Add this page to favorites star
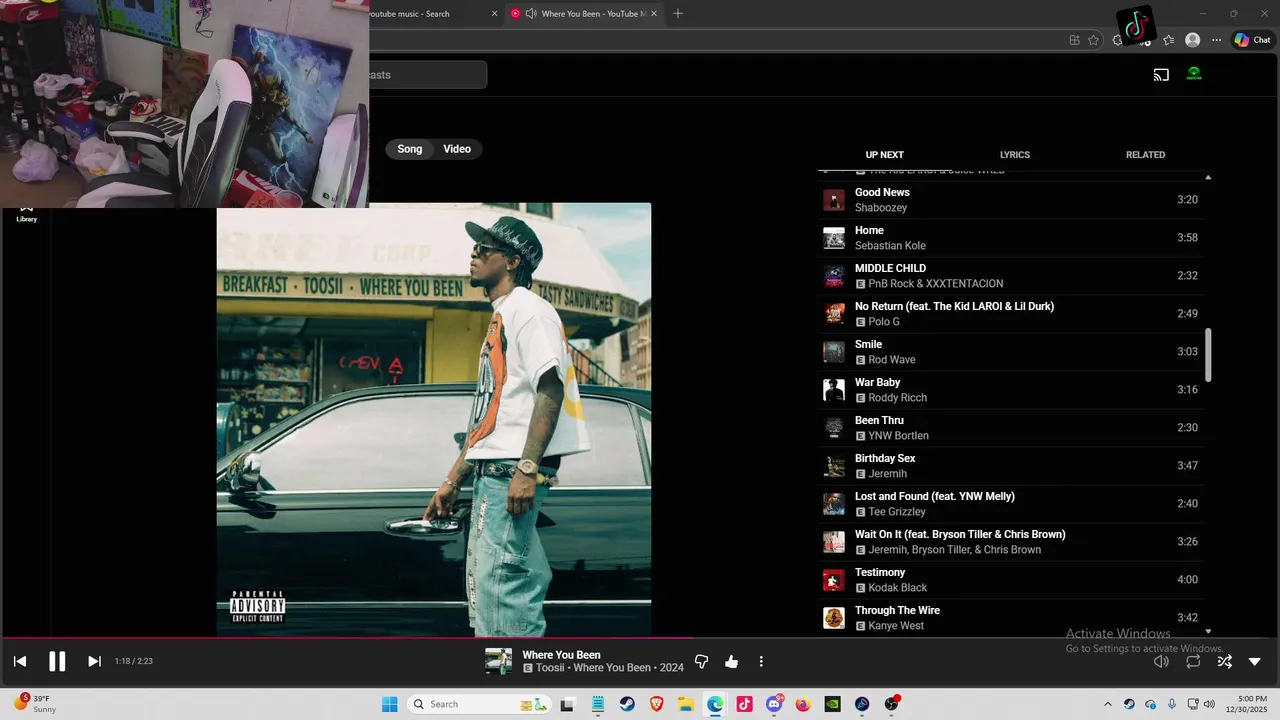 click(x=1093, y=40)
